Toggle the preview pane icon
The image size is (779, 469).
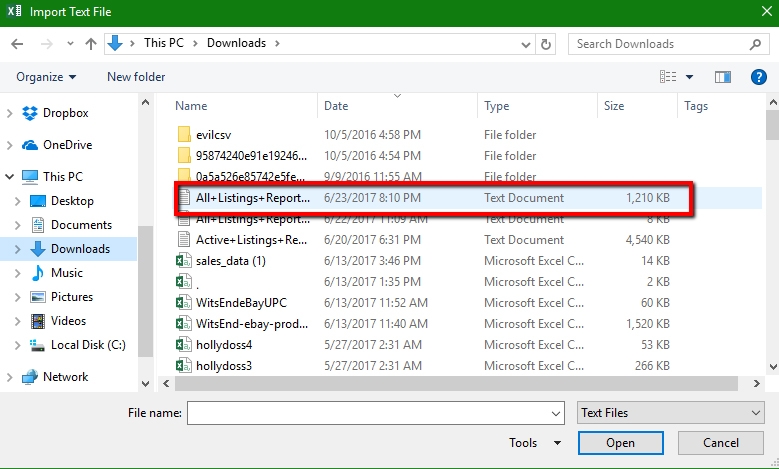coord(724,77)
